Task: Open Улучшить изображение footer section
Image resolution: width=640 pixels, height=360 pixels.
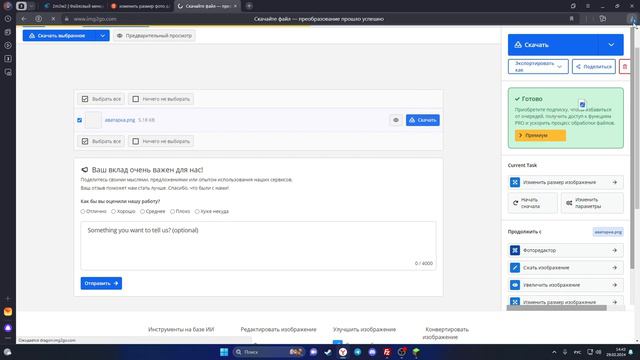Action: click(364, 329)
